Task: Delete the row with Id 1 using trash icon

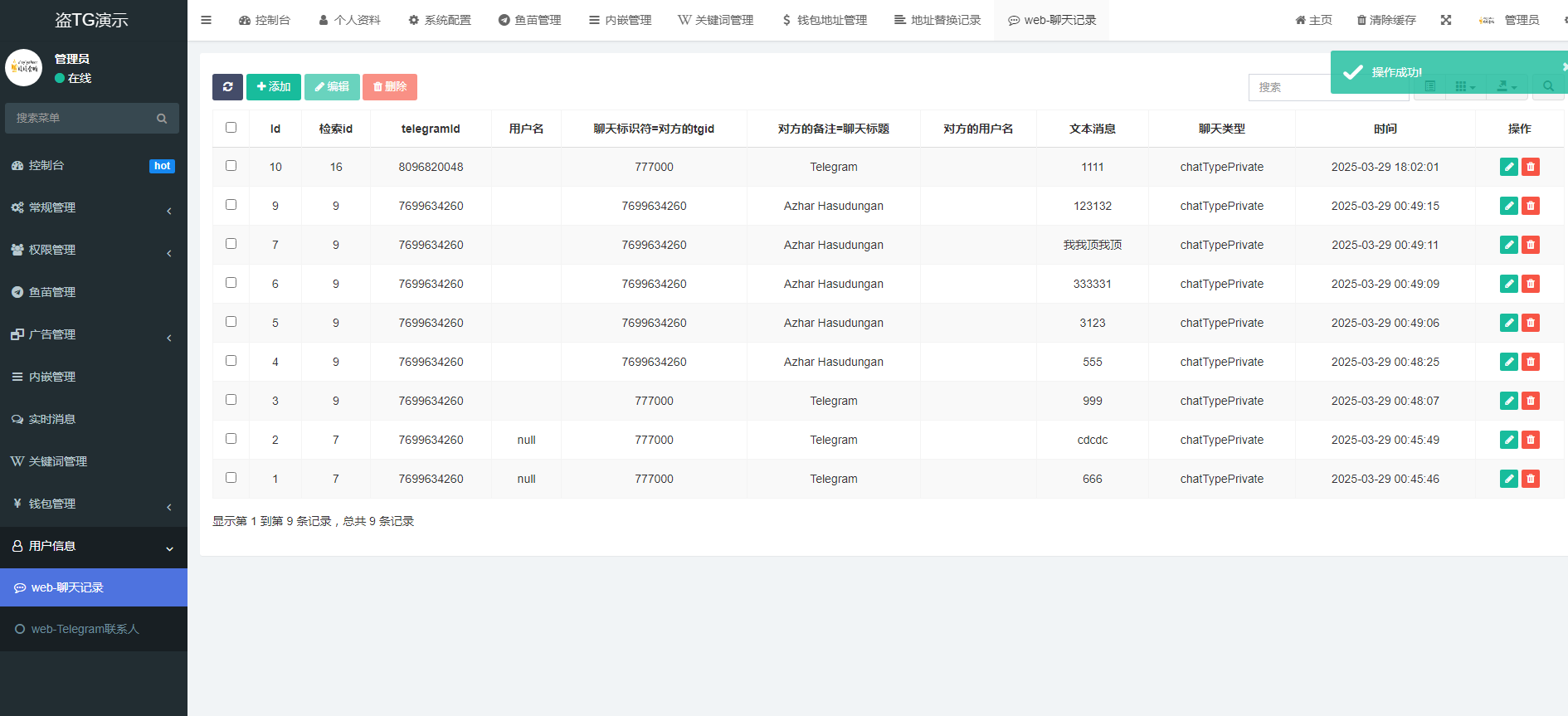Action: click(1531, 479)
